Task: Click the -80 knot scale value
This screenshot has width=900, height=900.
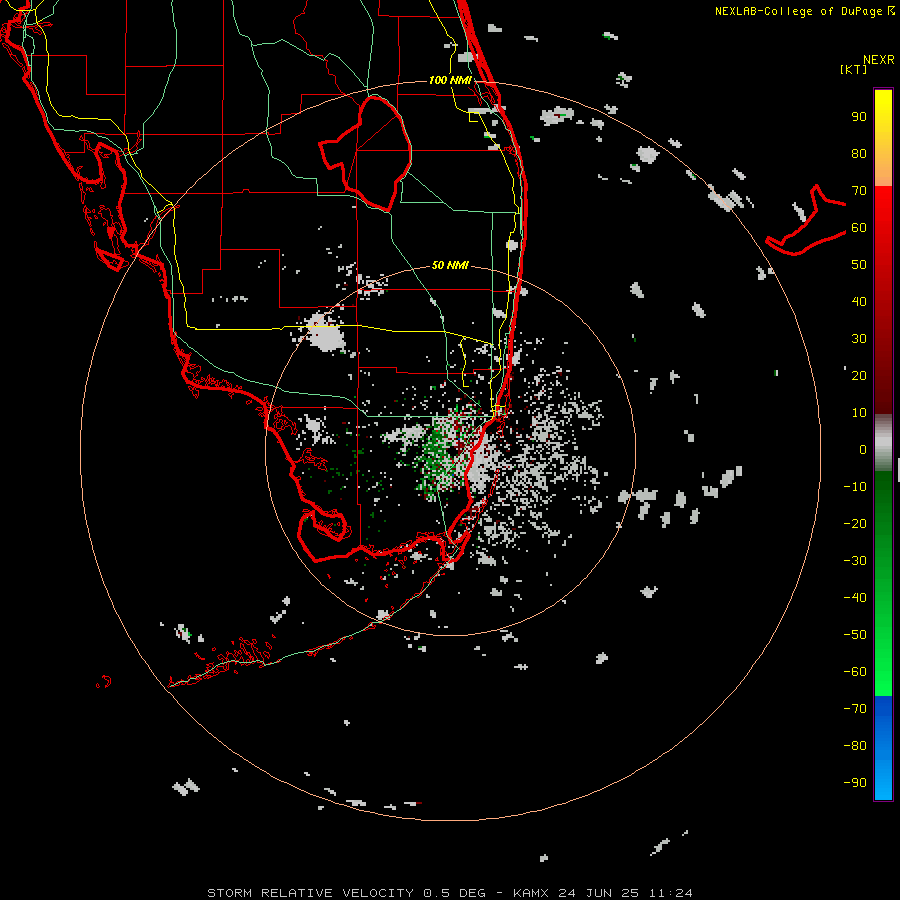Action: [855, 746]
